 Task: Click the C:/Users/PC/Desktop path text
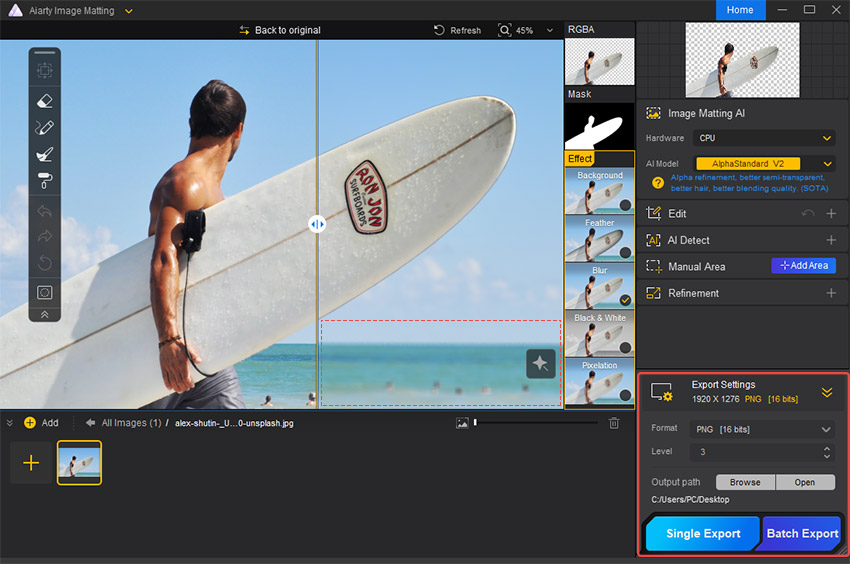click(690, 499)
